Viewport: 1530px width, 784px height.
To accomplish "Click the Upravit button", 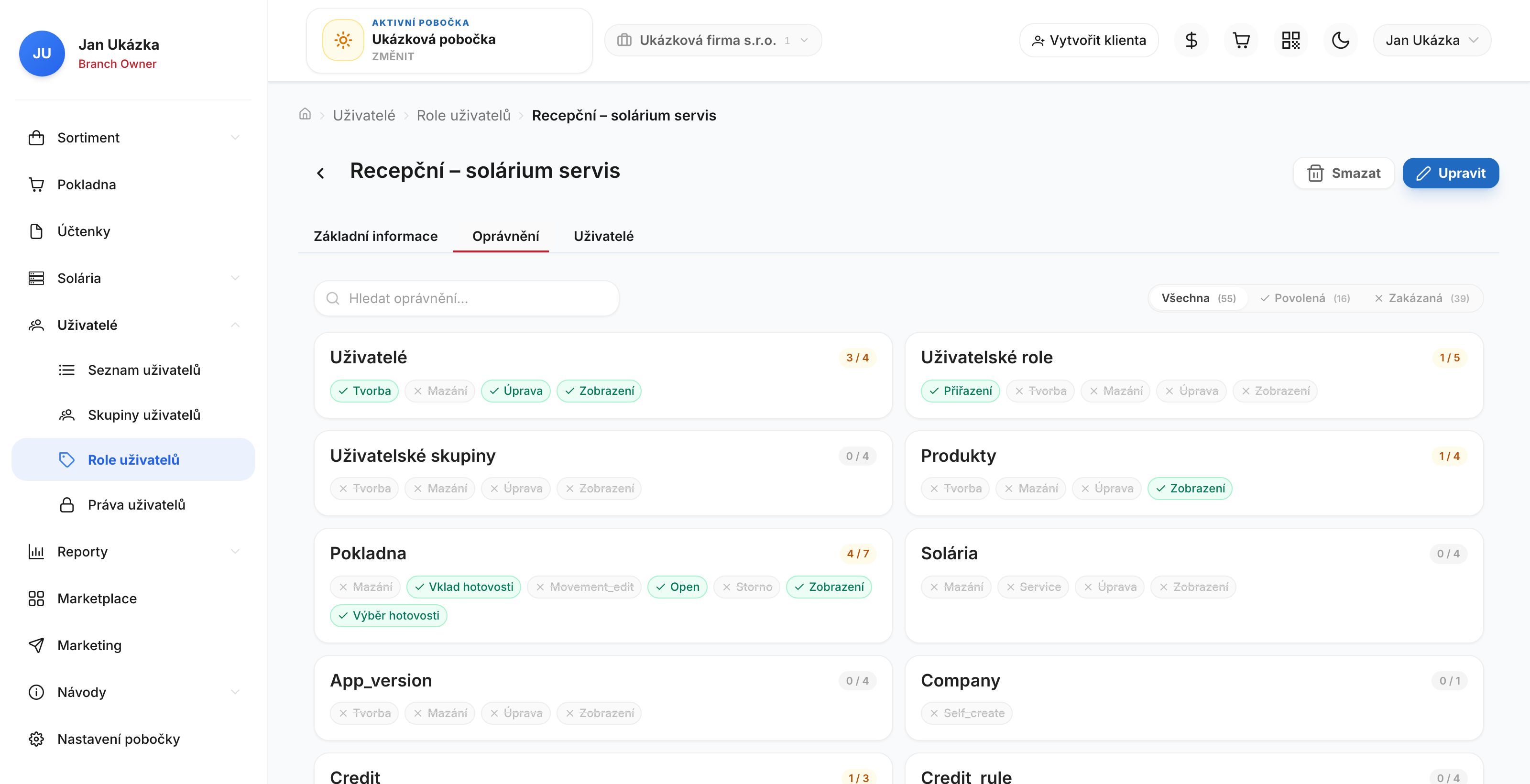I will (x=1451, y=173).
